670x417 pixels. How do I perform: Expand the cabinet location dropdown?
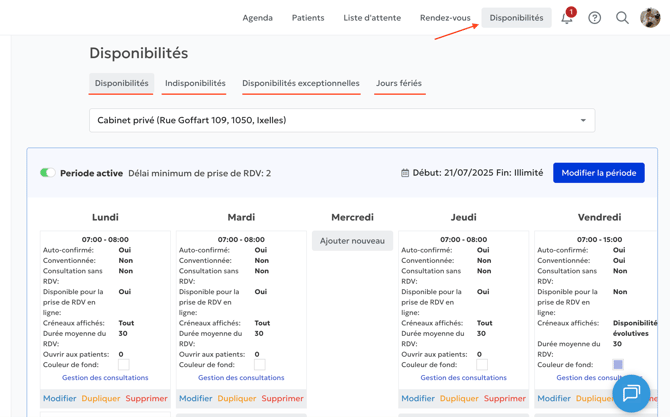pyautogui.click(x=341, y=120)
